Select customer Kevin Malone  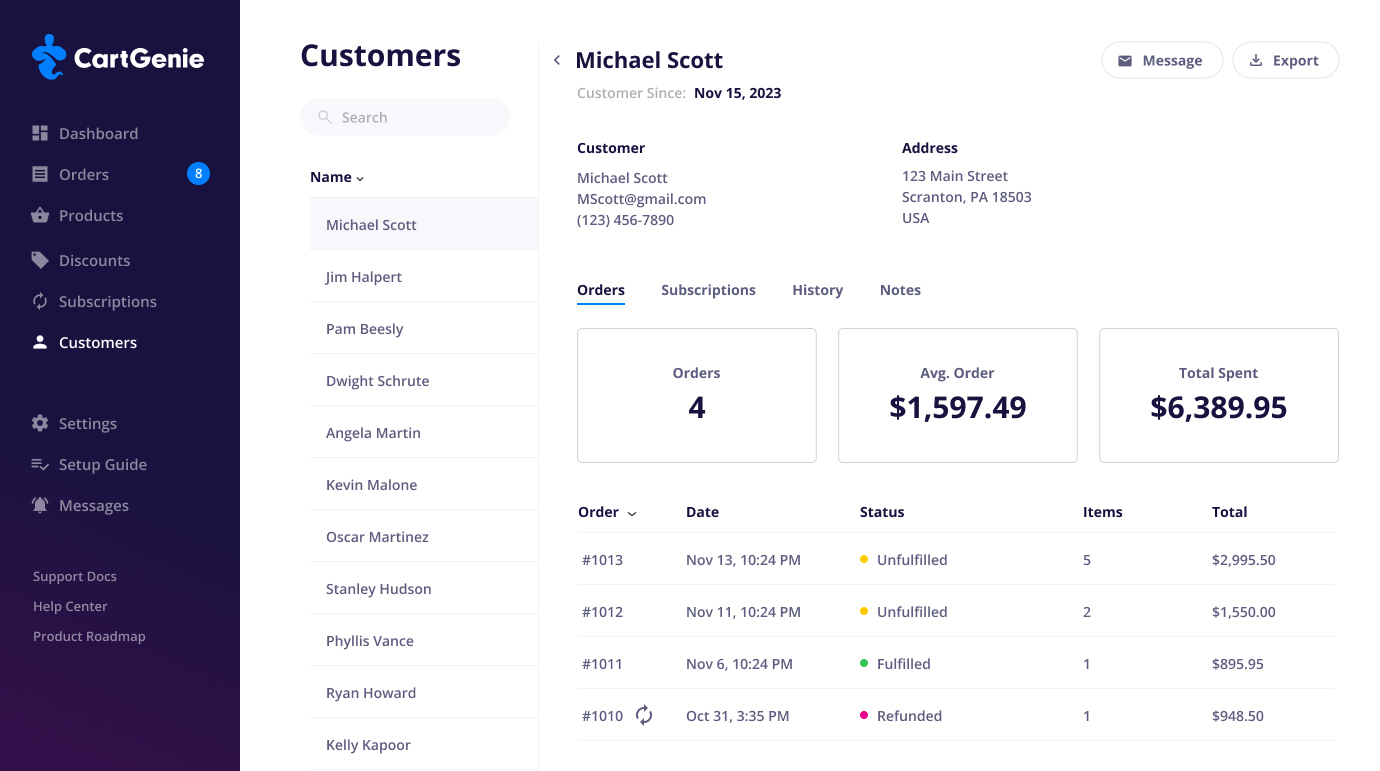click(424, 485)
